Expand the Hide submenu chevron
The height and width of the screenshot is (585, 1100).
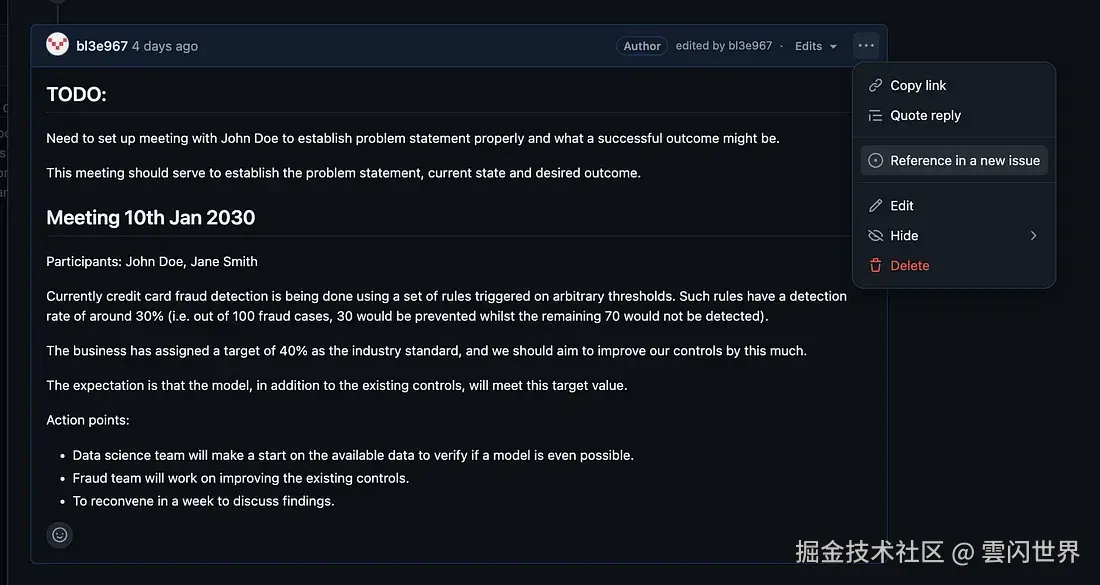pyautogui.click(x=1033, y=235)
